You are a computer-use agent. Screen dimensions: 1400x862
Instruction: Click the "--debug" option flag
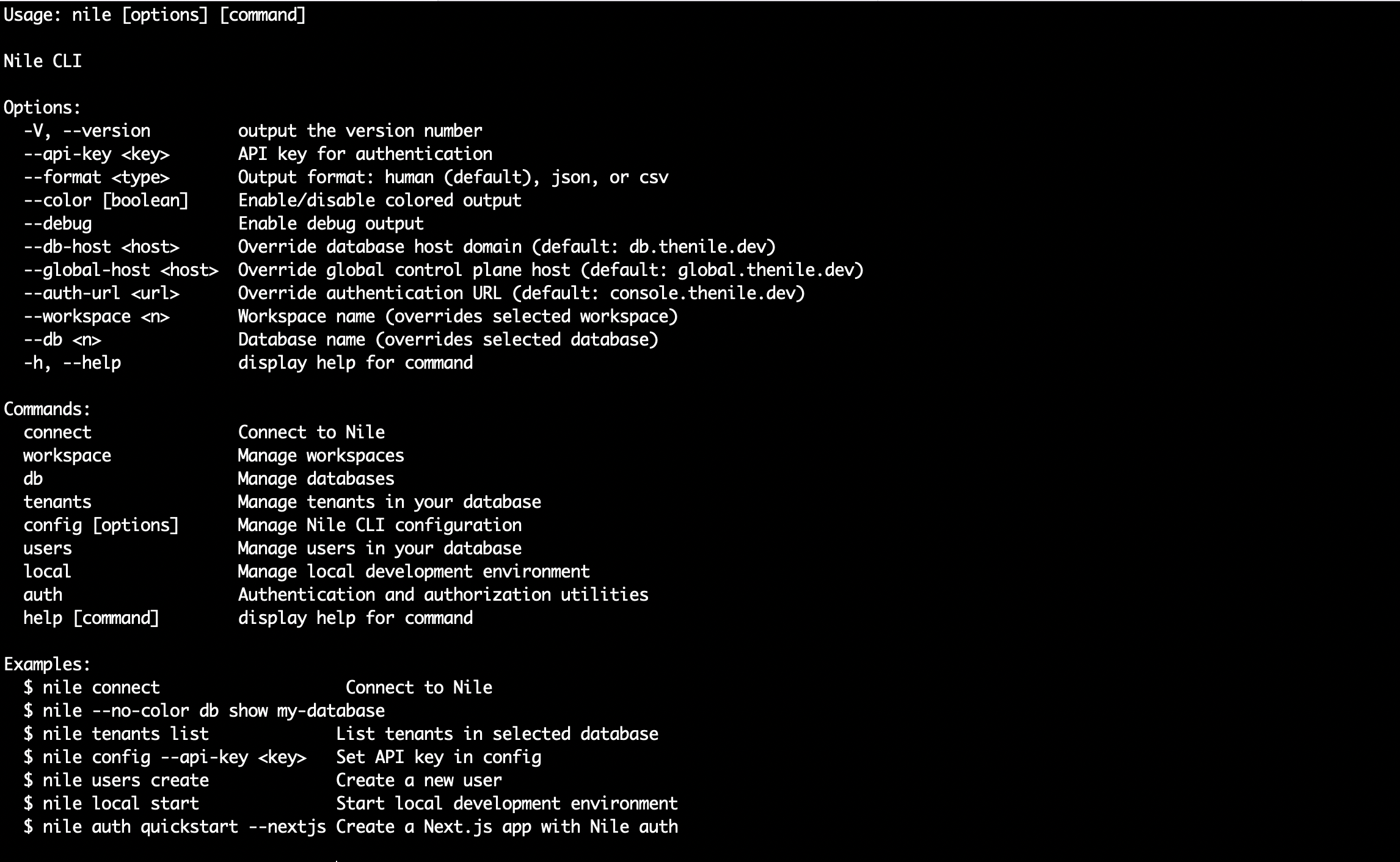pyautogui.click(x=57, y=223)
